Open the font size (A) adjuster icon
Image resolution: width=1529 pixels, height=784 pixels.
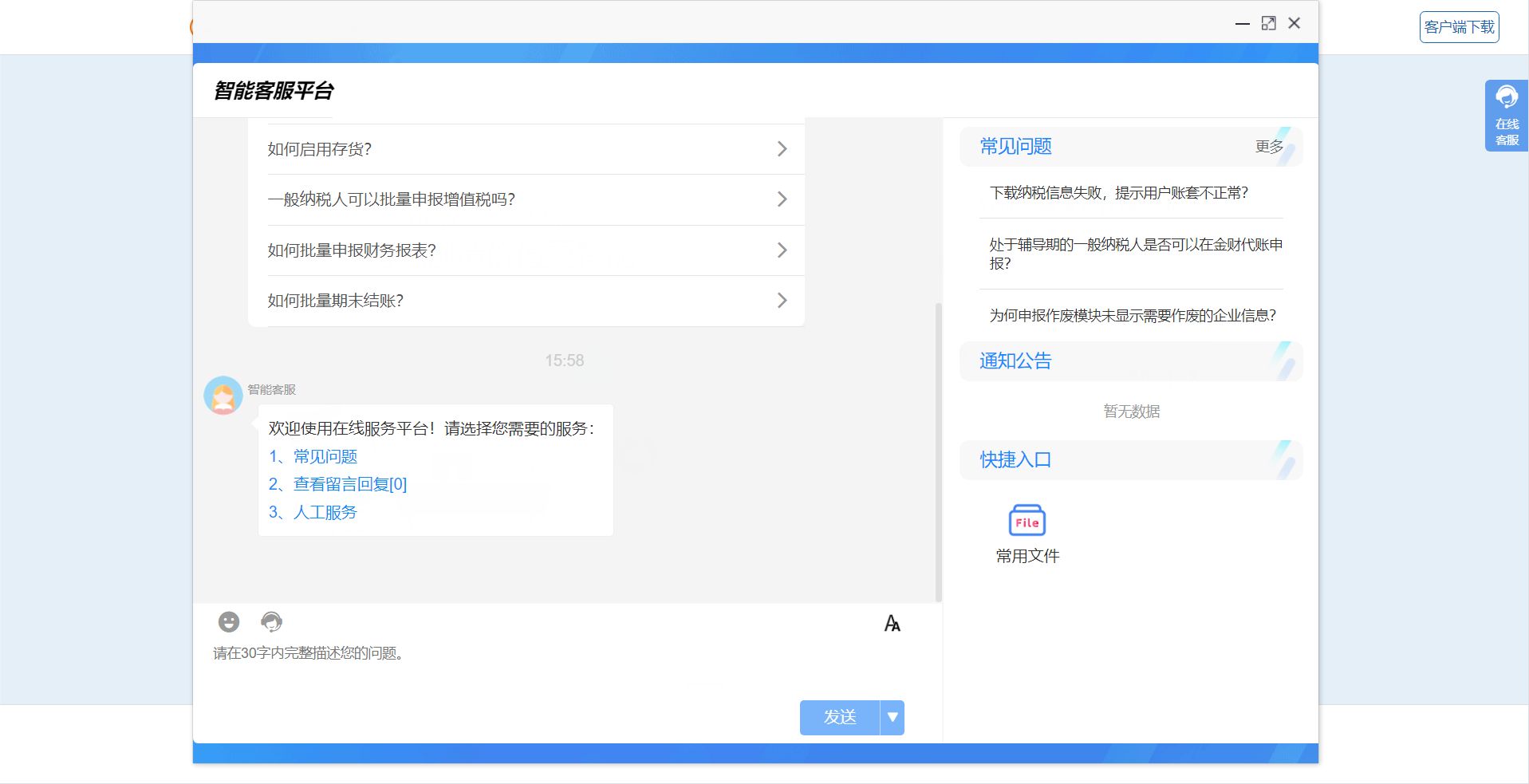tap(891, 624)
